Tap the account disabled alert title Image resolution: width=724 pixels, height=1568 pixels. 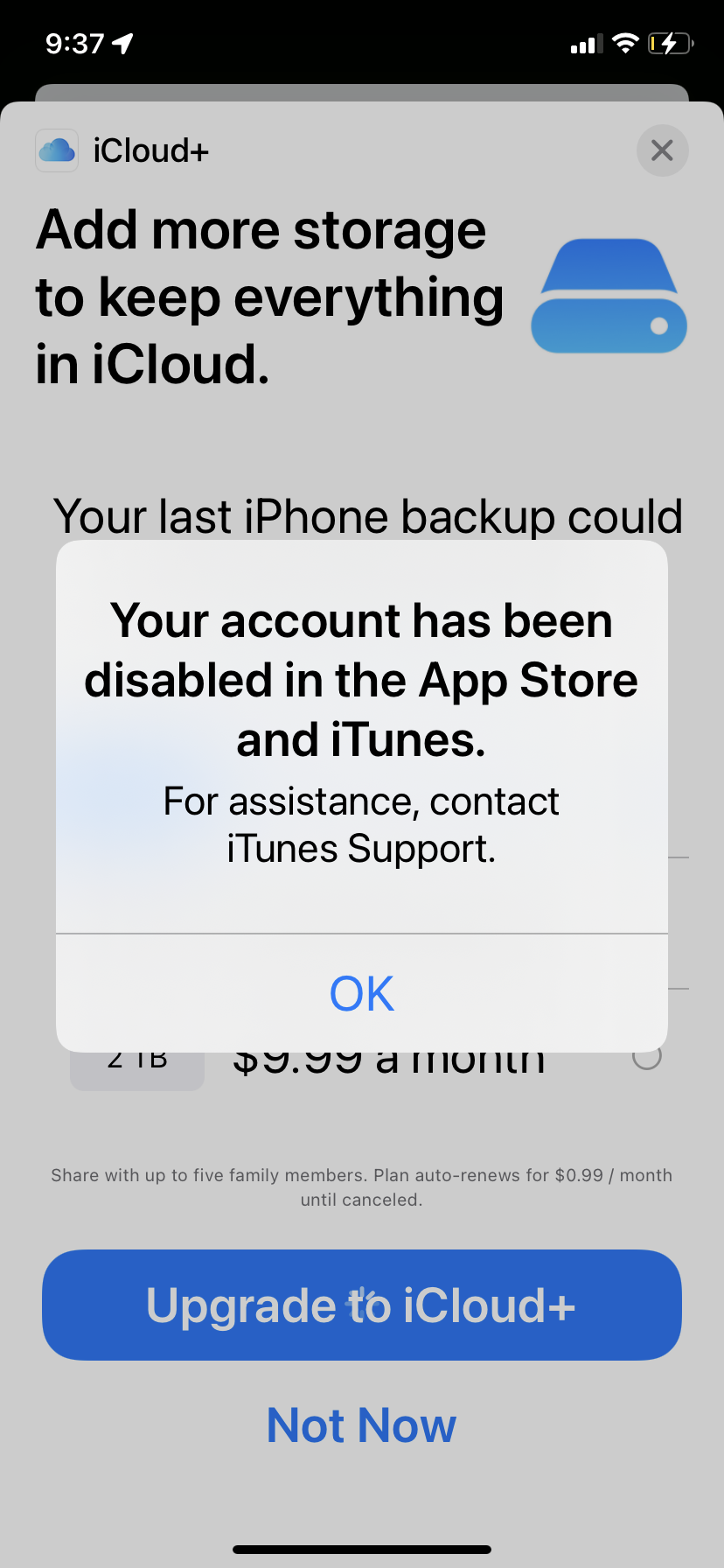[x=362, y=680]
